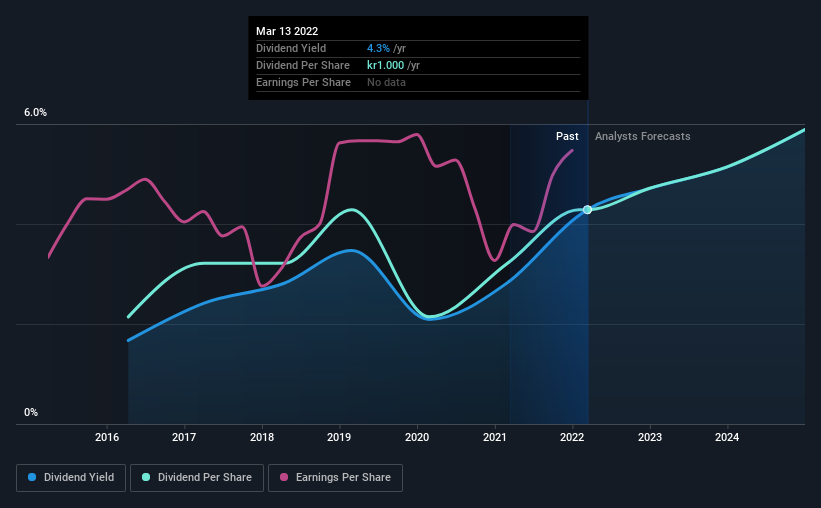This screenshot has width=821, height=508.
Task: Click the Mar 13 2022 tooltip date
Action: point(287,31)
